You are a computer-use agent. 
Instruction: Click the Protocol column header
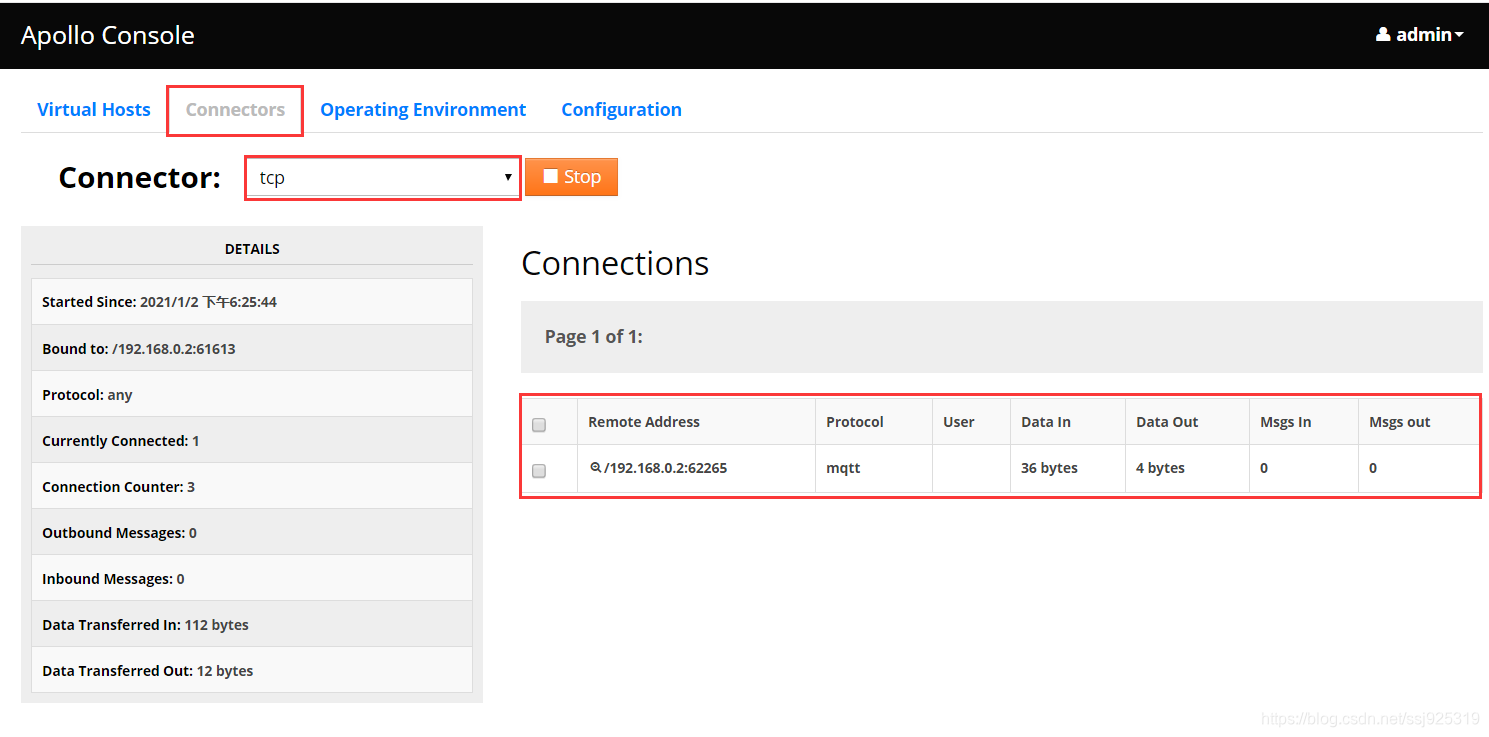tap(855, 422)
